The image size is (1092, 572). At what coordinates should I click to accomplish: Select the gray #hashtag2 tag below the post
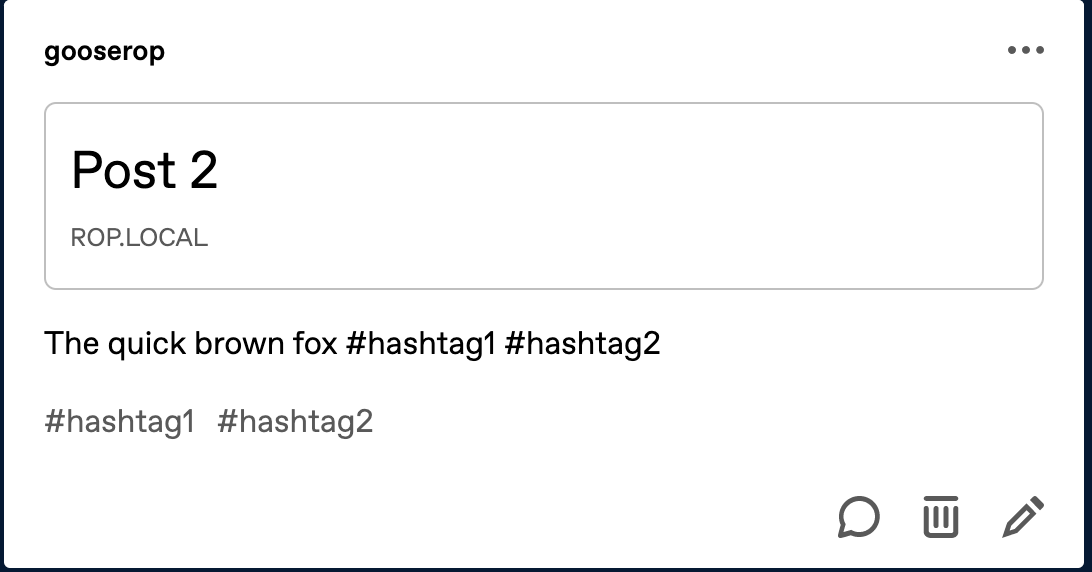(295, 421)
